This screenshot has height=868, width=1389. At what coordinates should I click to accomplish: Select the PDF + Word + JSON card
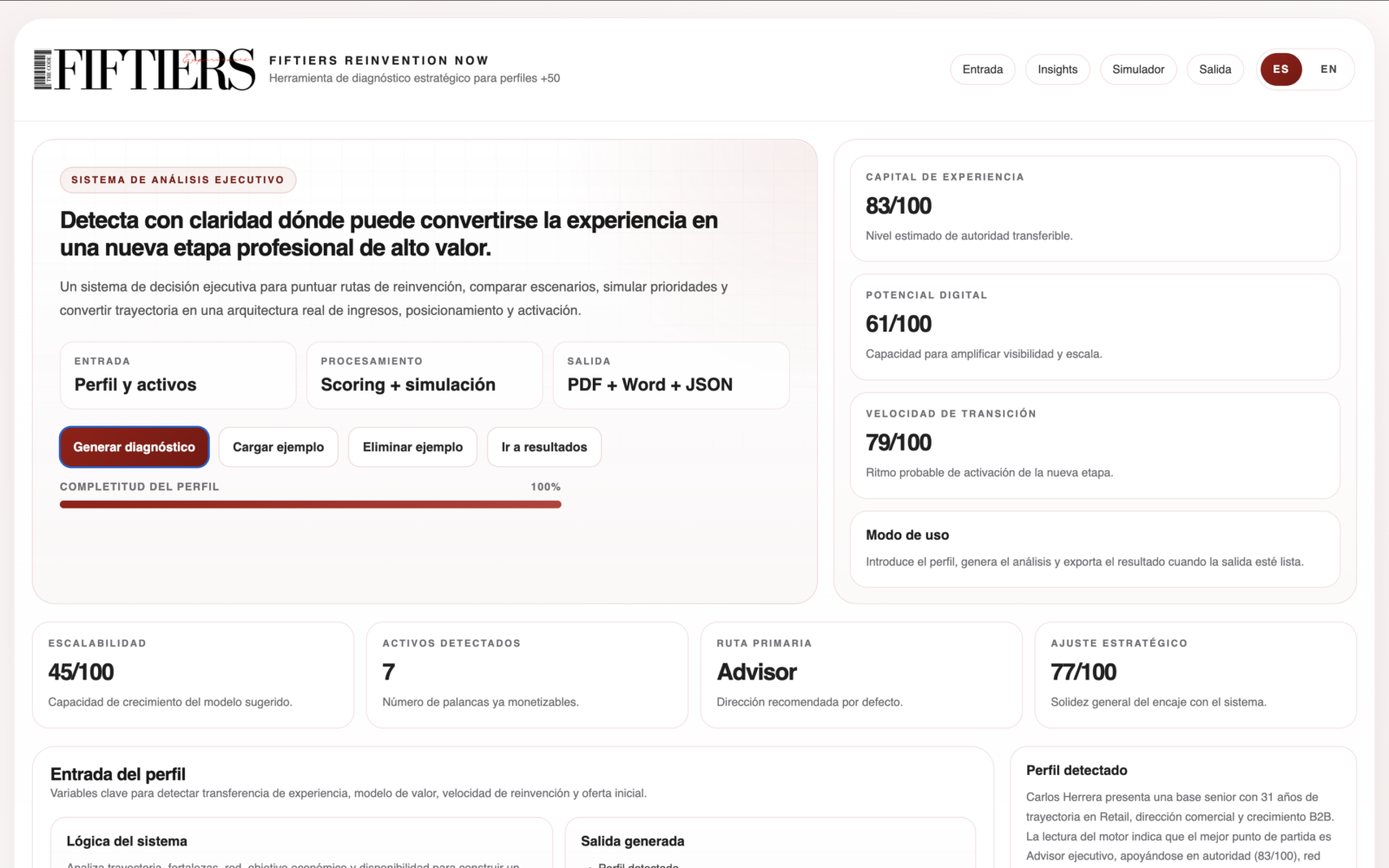(x=670, y=375)
